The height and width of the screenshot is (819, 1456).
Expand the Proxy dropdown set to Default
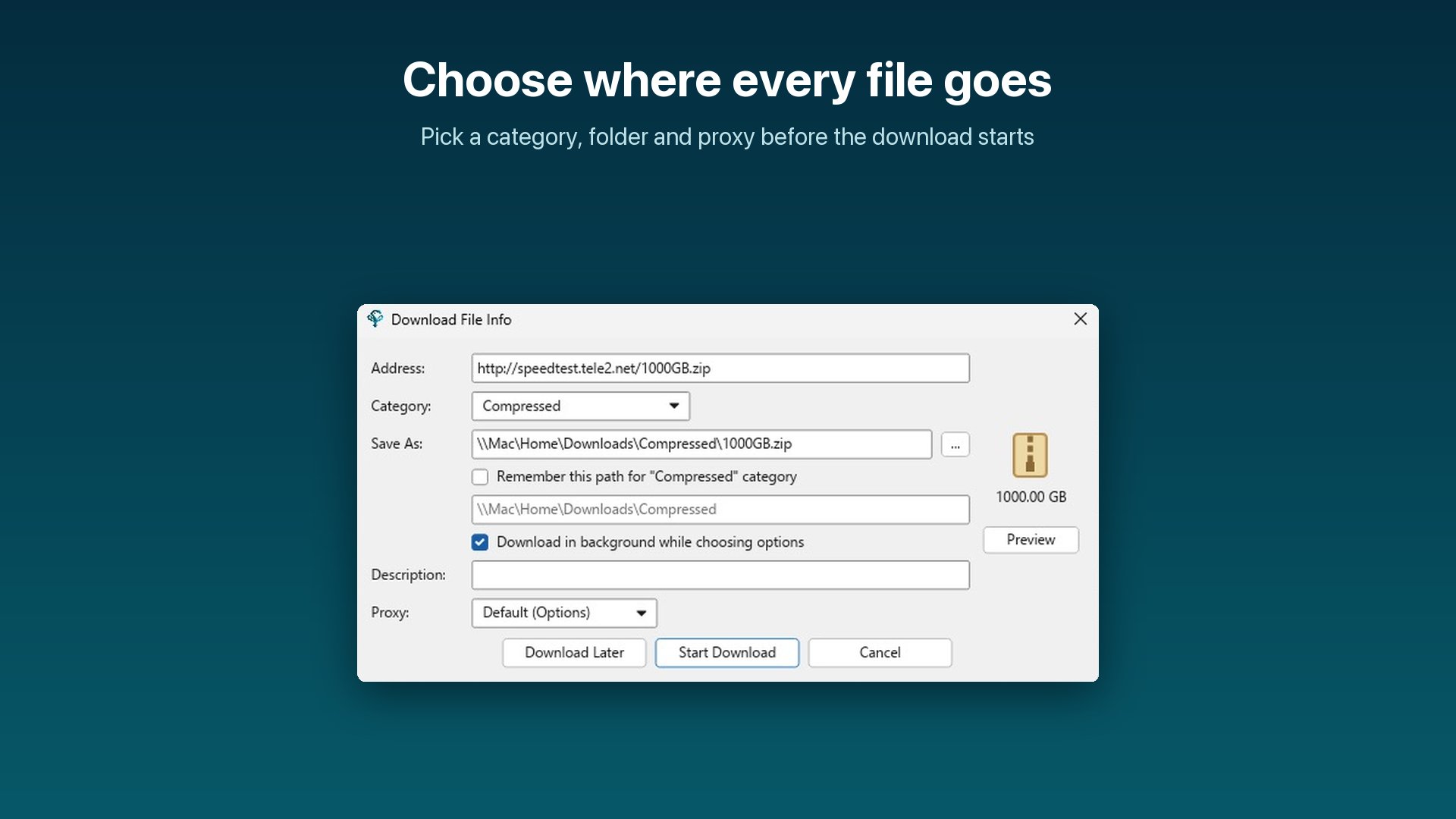(x=564, y=613)
